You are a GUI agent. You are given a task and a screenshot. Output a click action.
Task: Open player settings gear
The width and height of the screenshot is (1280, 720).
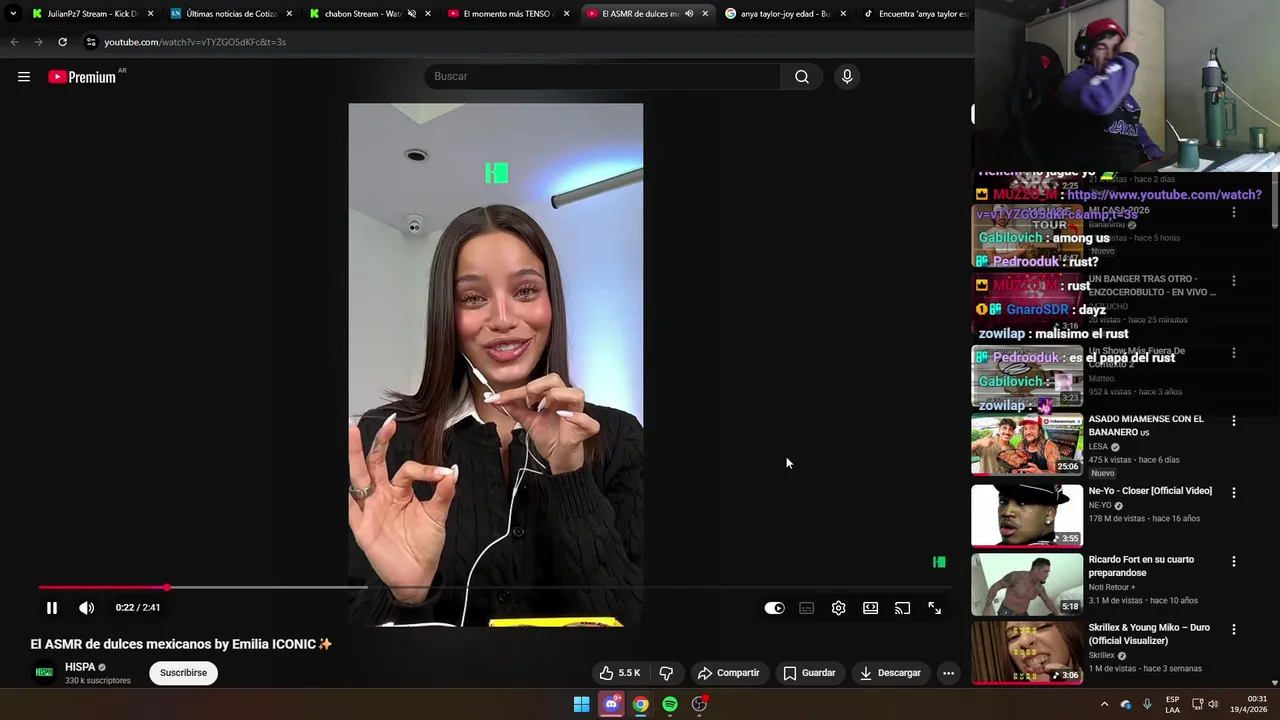(839, 608)
